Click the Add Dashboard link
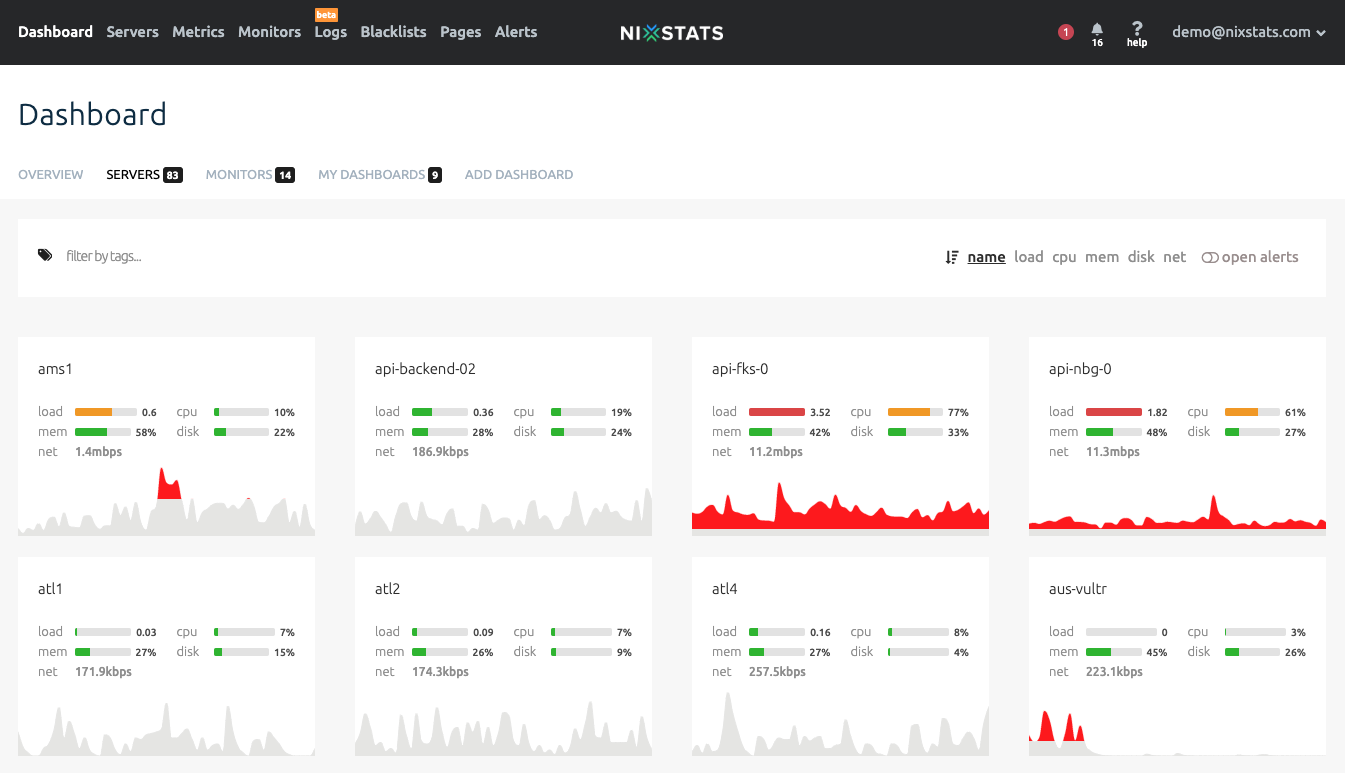1345x773 pixels. pyautogui.click(x=518, y=175)
